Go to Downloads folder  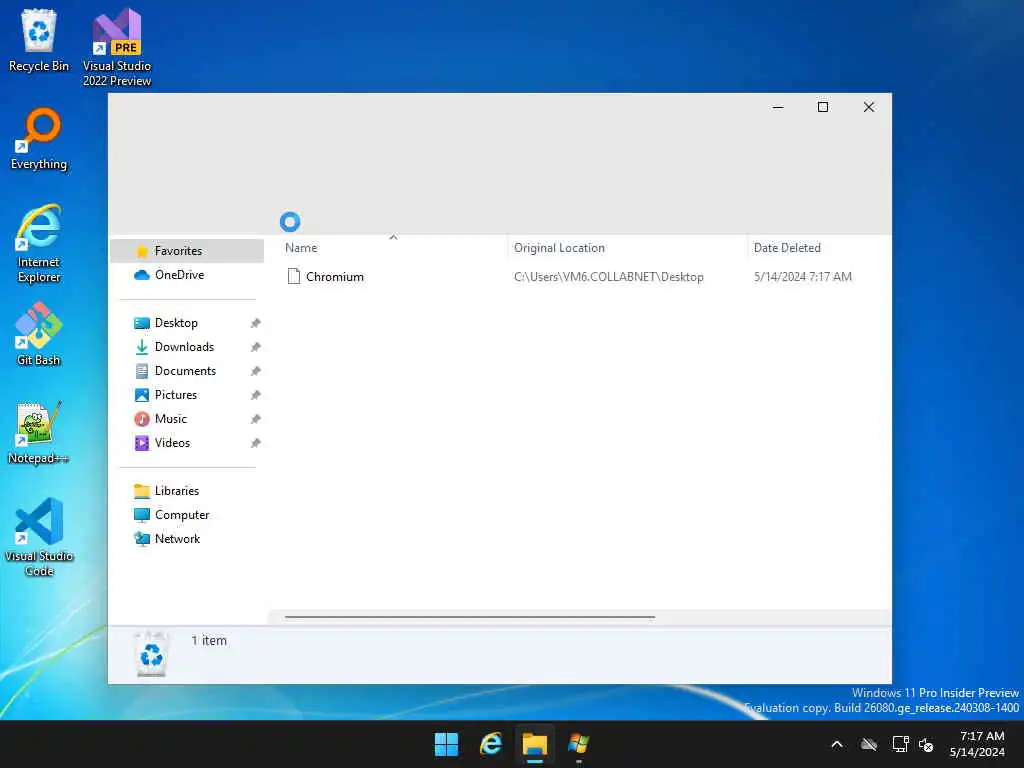pyautogui.click(x=184, y=347)
